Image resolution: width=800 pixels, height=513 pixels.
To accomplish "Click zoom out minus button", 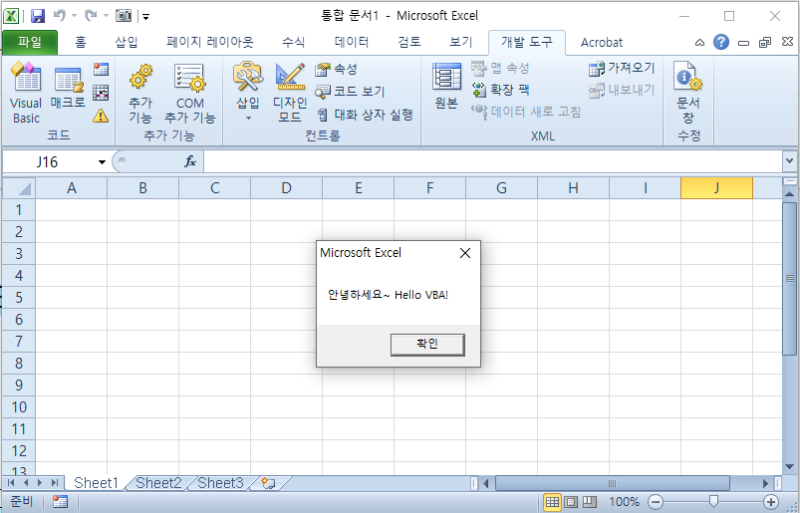I will pyautogui.click(x=656, y=502).
